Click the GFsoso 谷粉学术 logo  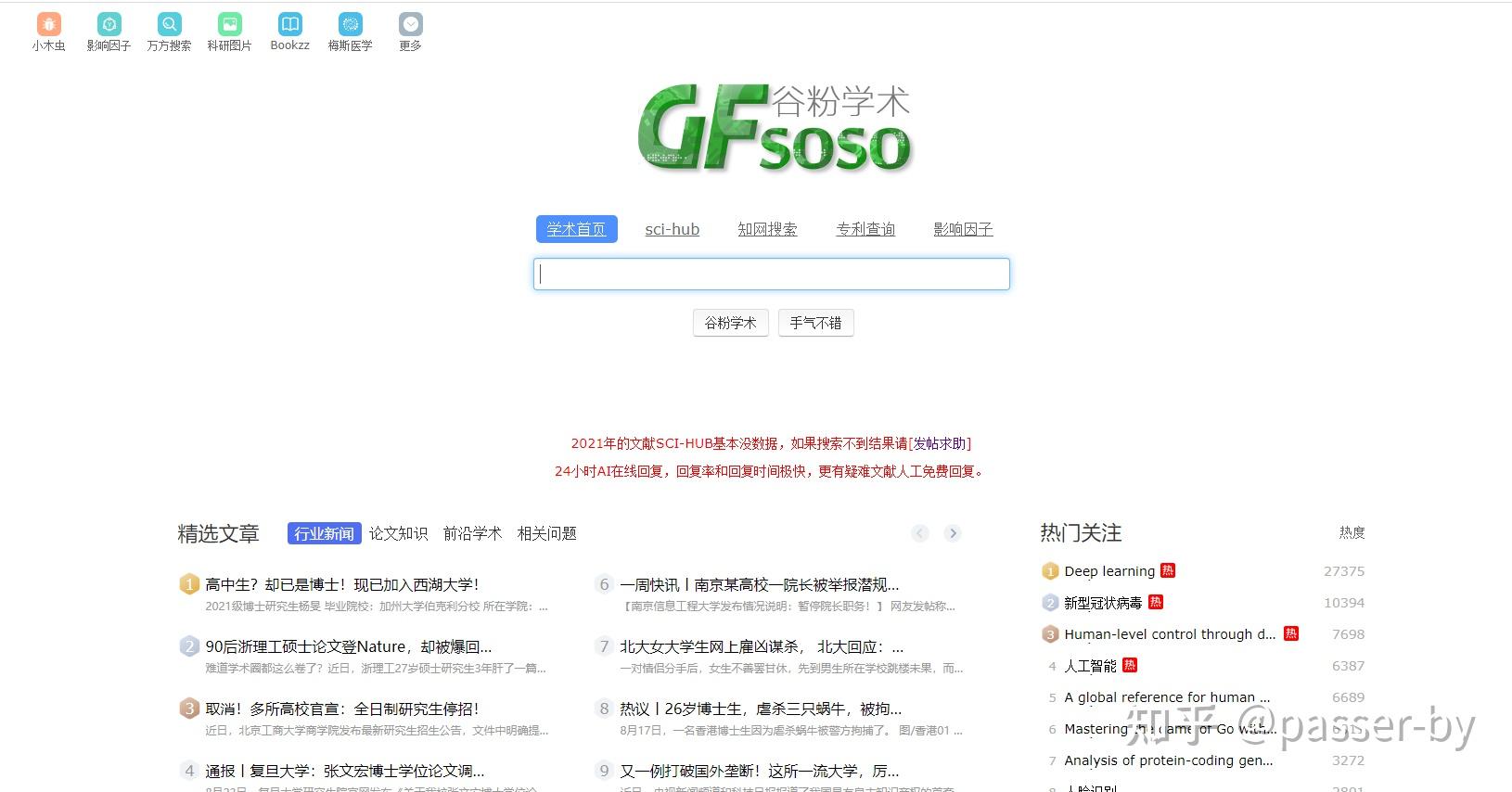(x=775, y=128)
